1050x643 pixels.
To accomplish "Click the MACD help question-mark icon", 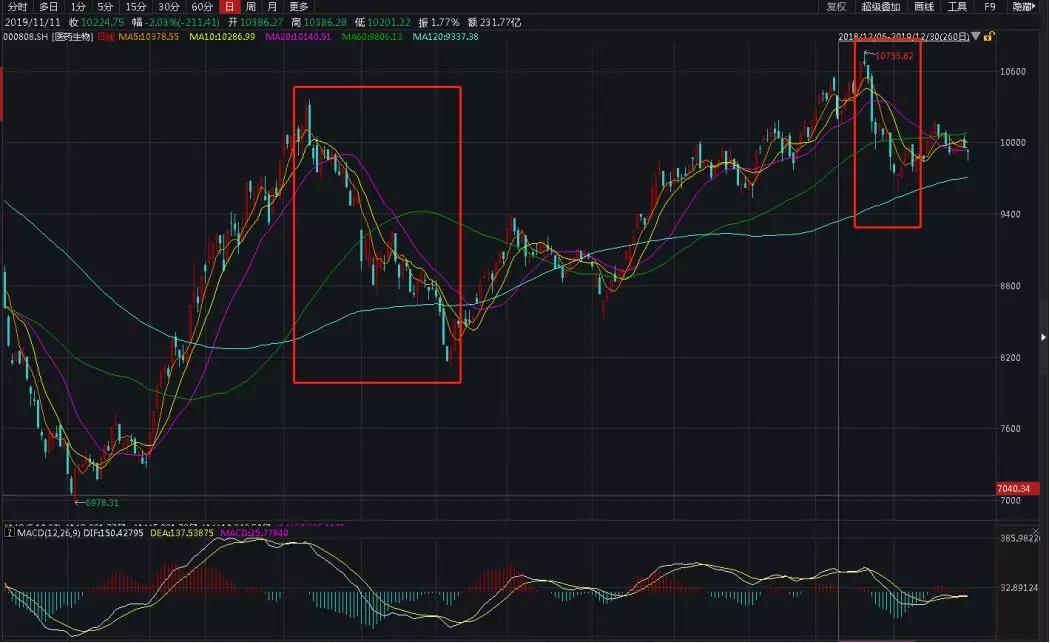I will 9,532.
